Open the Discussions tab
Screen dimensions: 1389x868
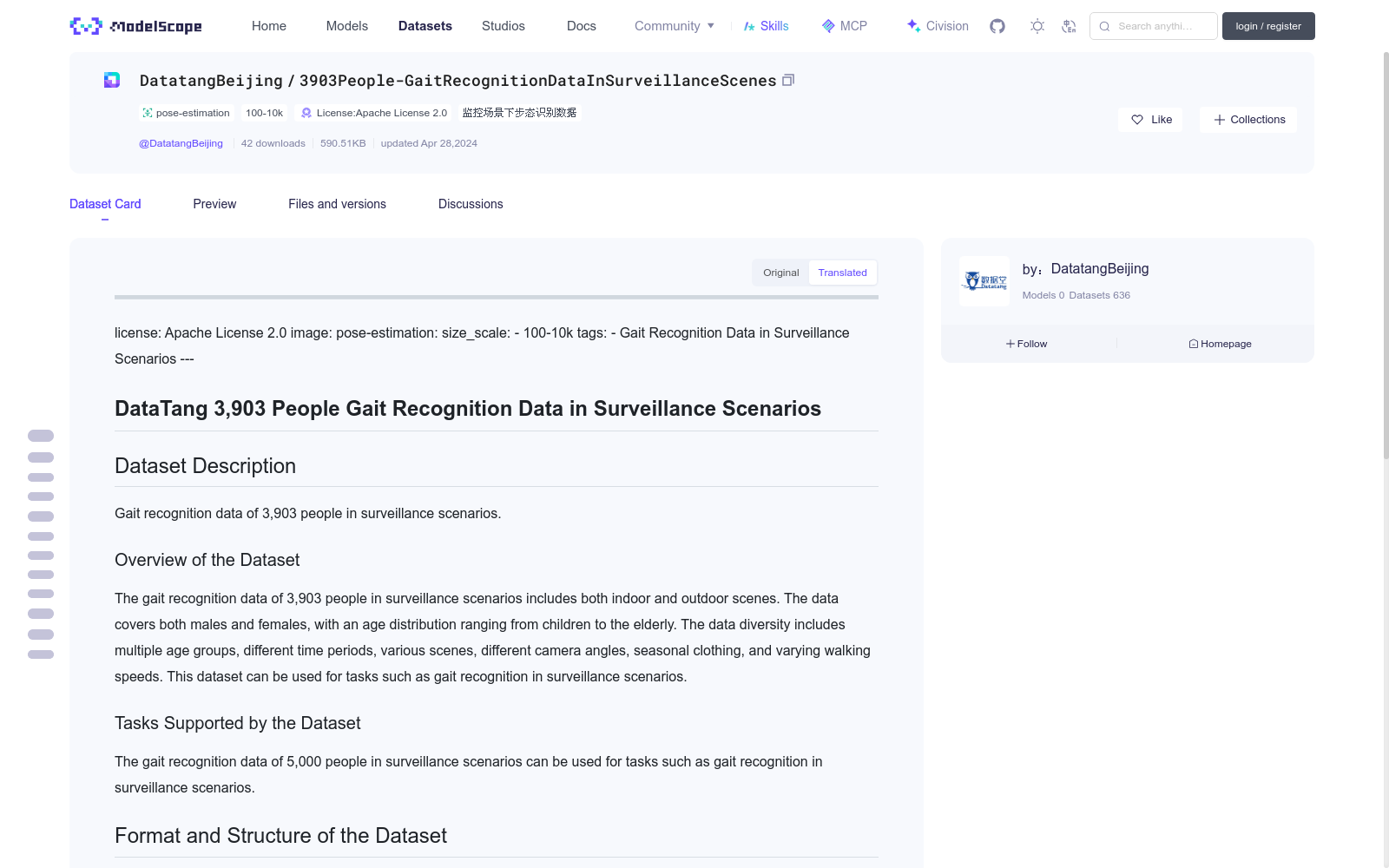(471, 204)
